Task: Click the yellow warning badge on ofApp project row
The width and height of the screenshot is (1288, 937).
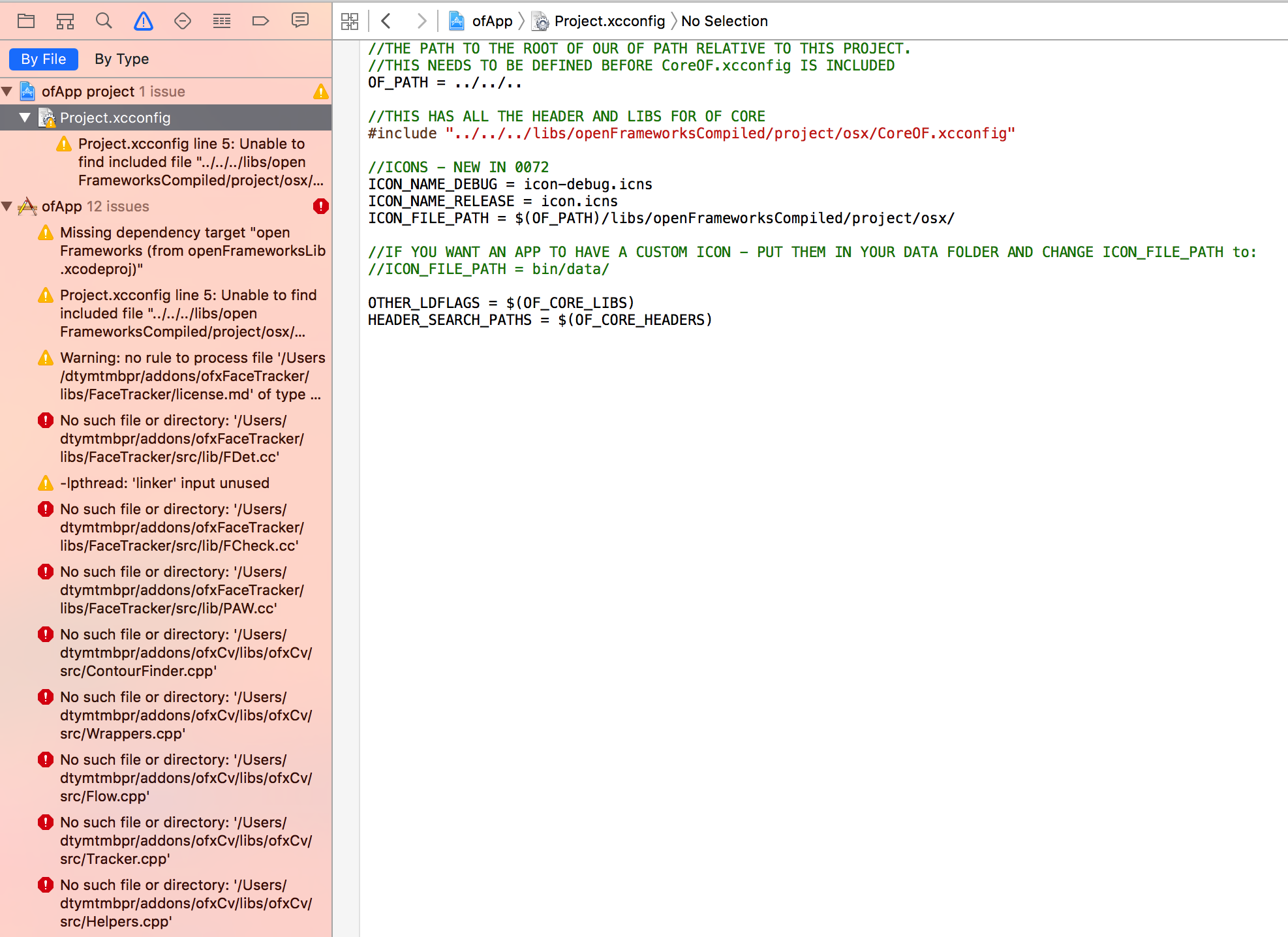Action: click(320, 91)
